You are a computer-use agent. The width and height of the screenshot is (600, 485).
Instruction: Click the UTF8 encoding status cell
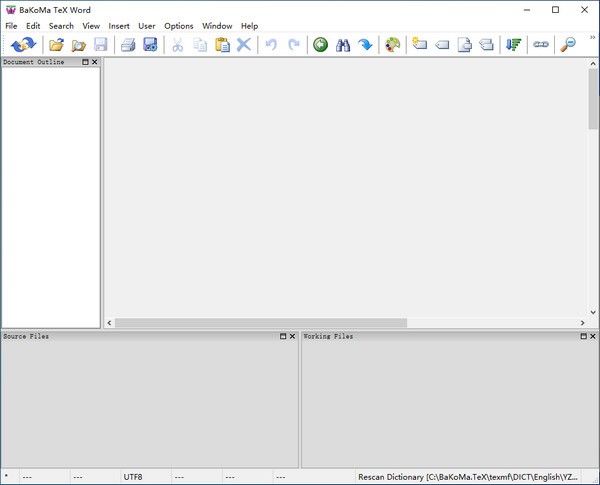[145, 477]
